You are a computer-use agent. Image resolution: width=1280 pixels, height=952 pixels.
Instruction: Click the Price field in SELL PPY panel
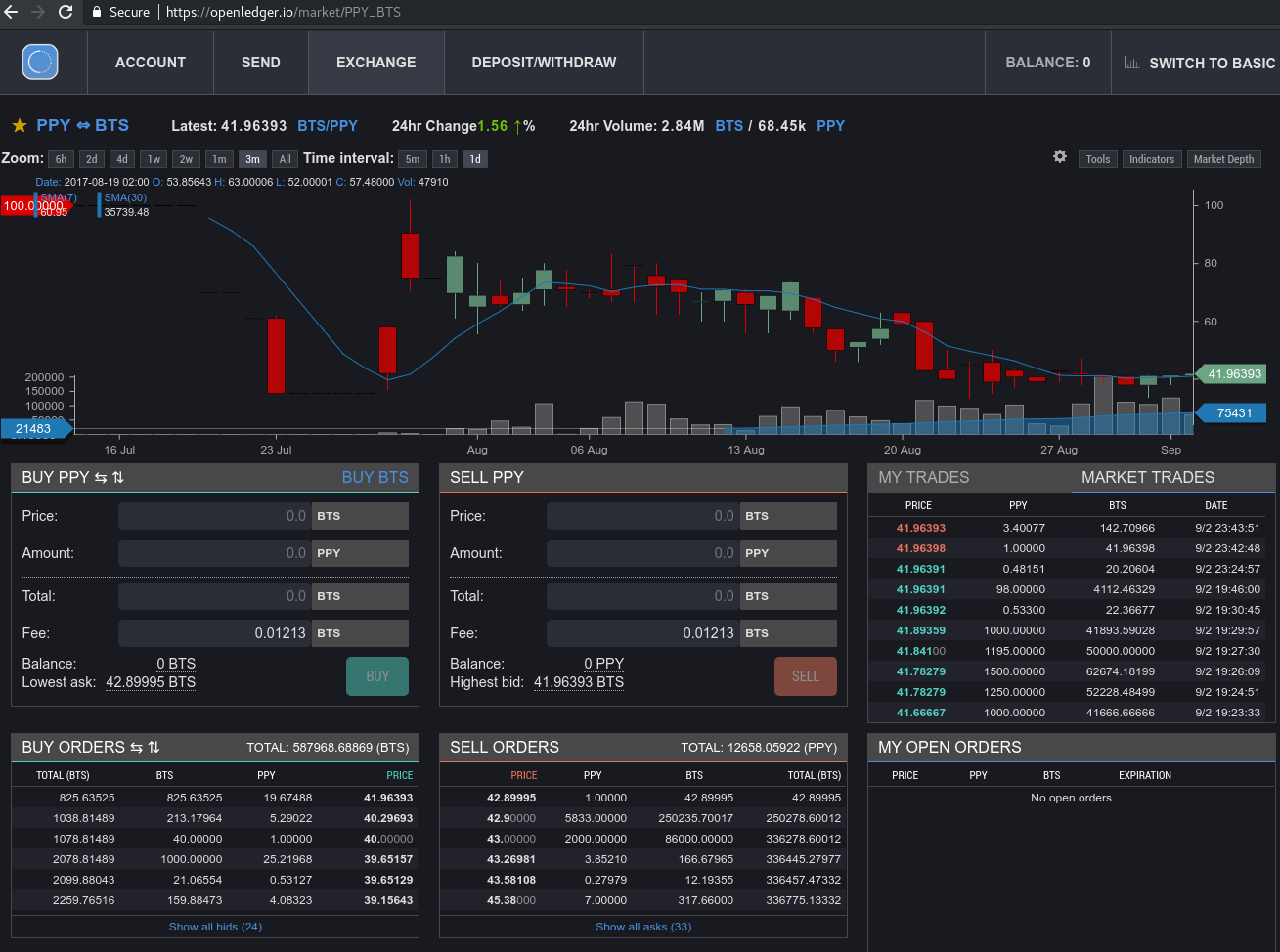(x=643, y=516)
